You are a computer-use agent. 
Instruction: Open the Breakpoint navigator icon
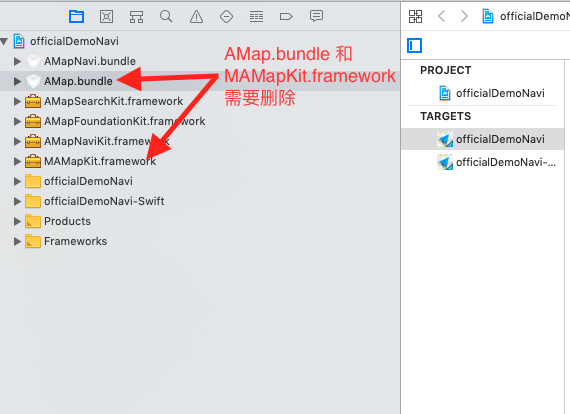(286, 17)
